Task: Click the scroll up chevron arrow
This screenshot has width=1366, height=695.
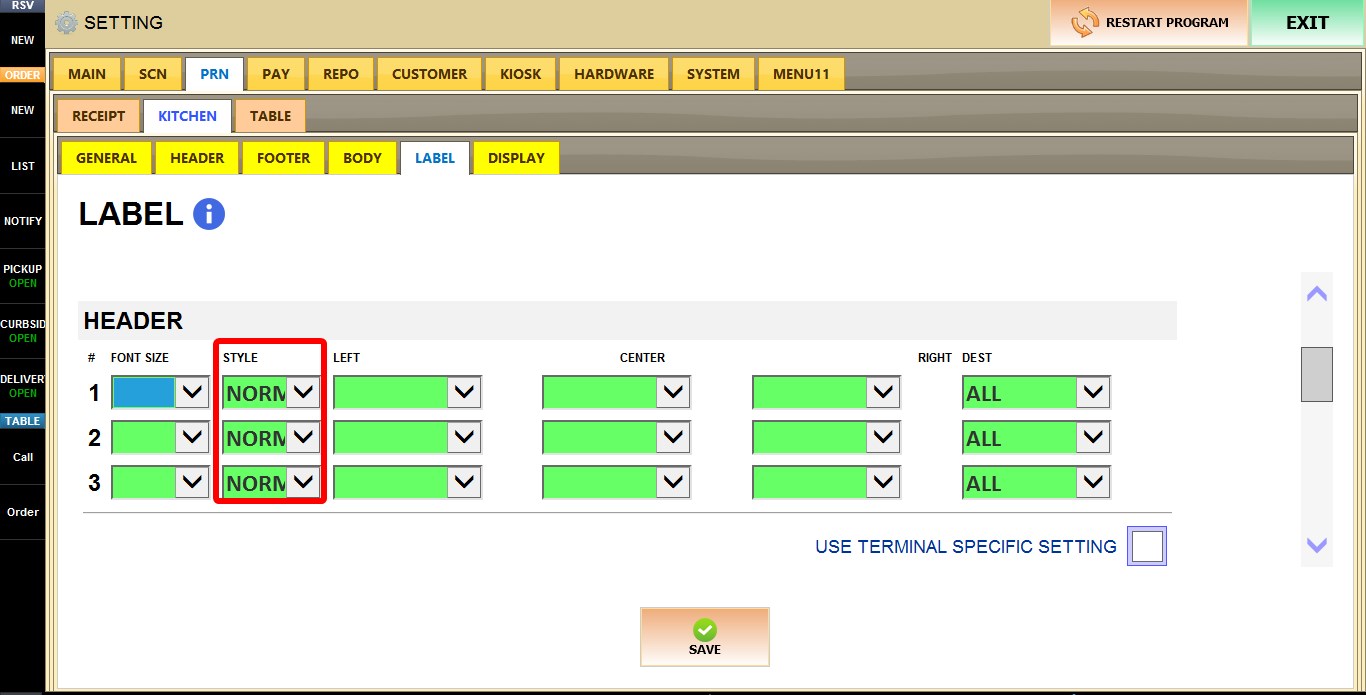Action: pos(1317,294)
